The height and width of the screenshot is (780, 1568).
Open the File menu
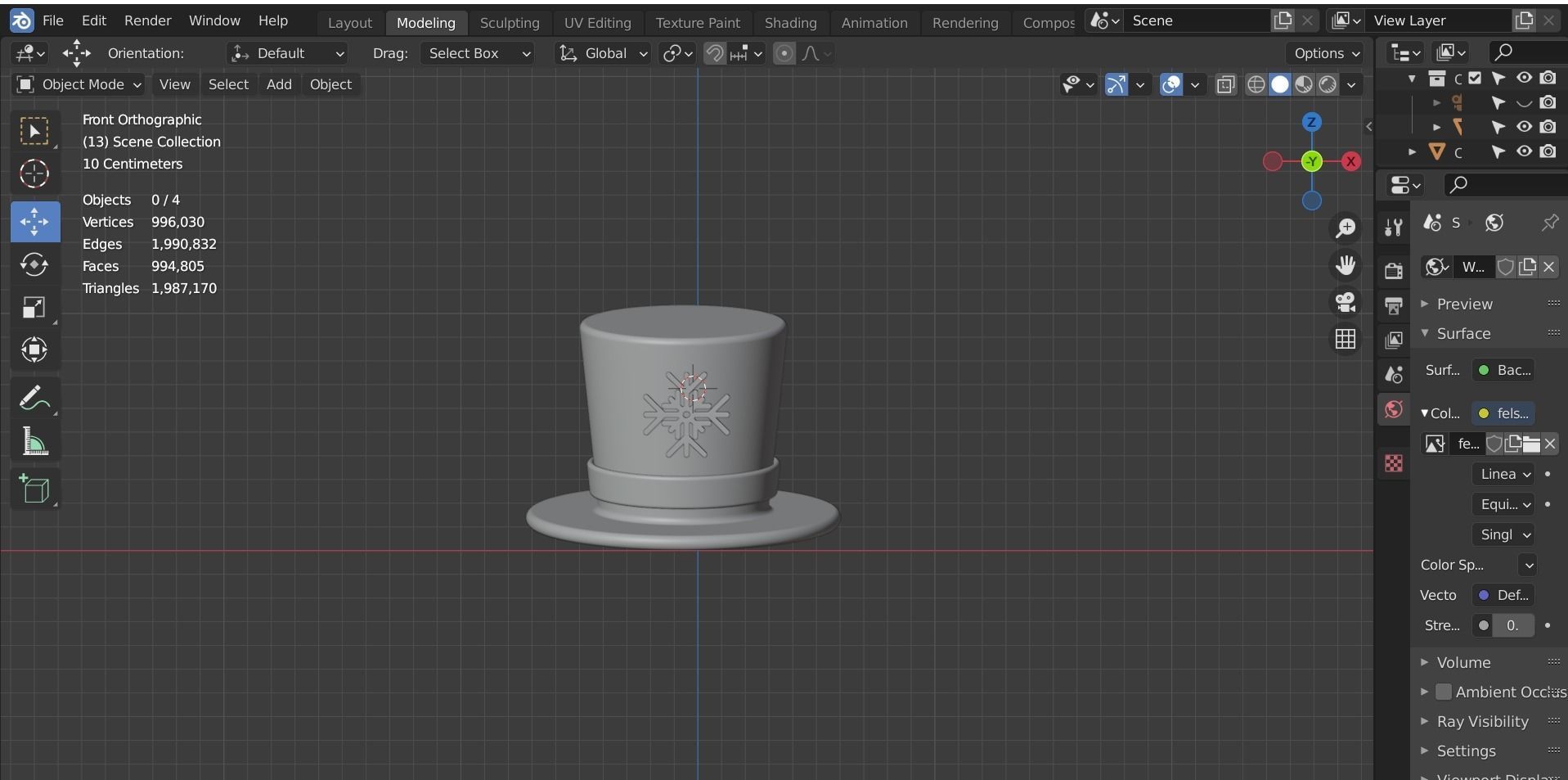52,20
